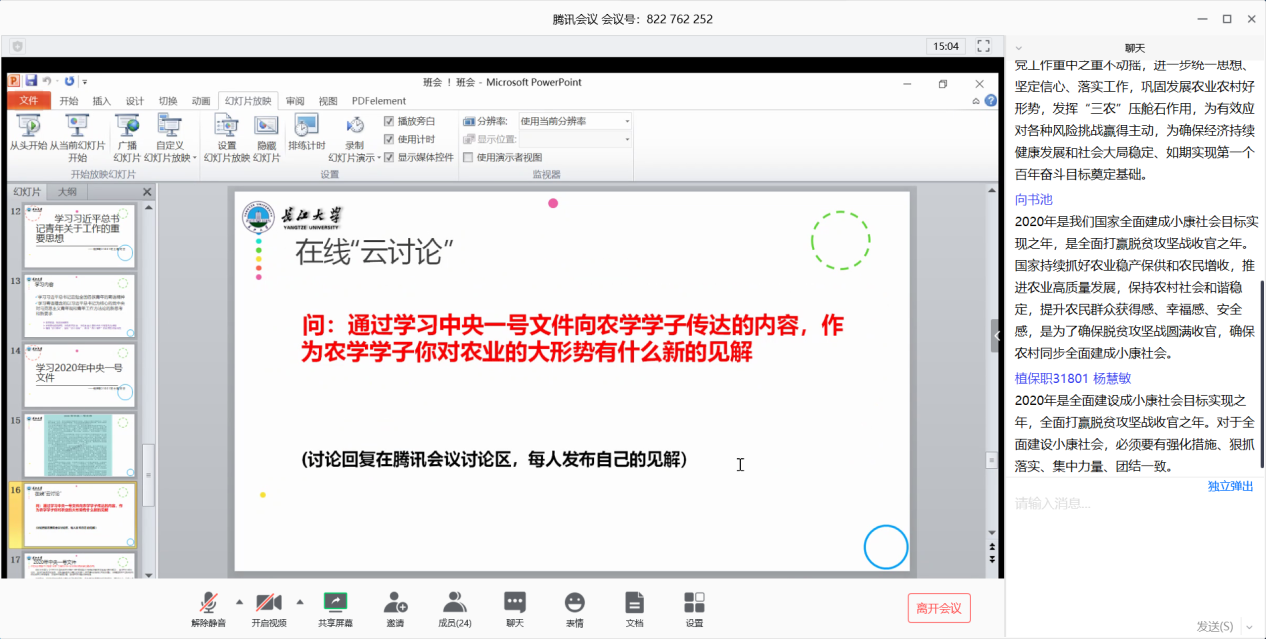Image resolution: width=1266 pixels, height=639 pixels.
Task: Open the 设置 settings icon in meeting toolbar
Action: (694, 603)
